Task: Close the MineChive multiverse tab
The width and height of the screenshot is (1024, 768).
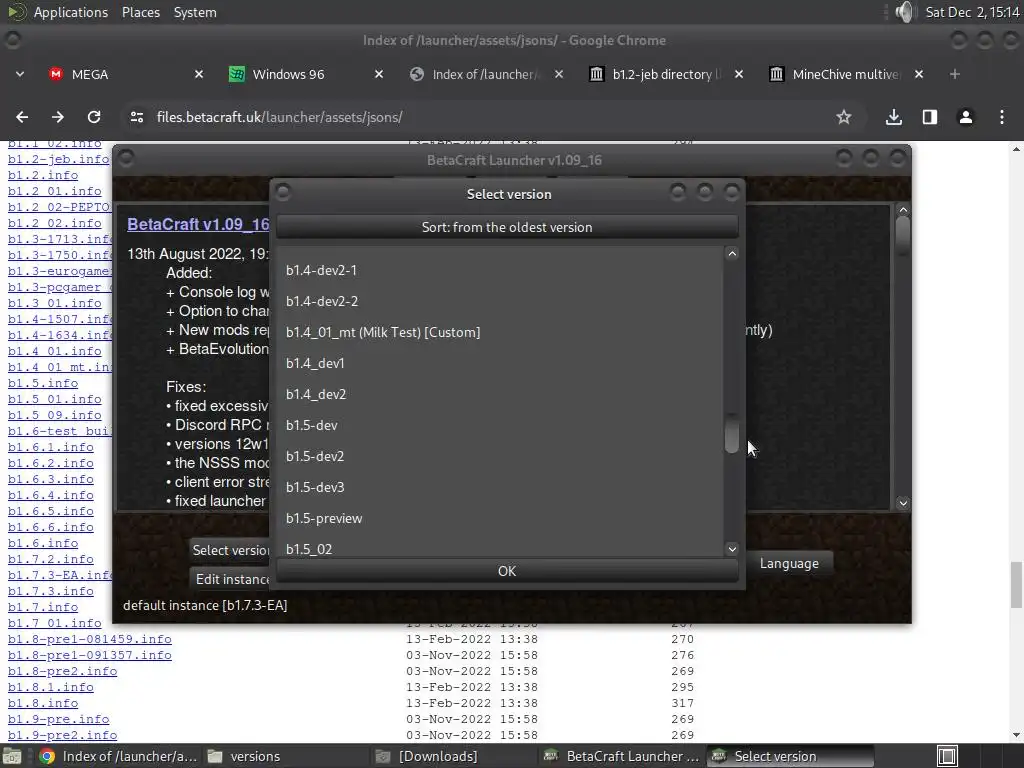Action: (919, 74)
